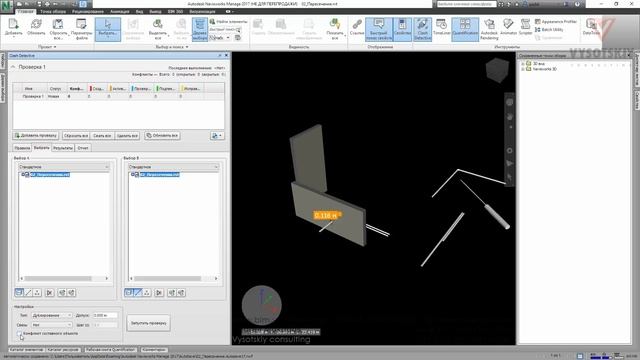Click Выделить все (Select All) ribbon icon
The width and height of the screenshot is (640, 360).
[158, 29]
